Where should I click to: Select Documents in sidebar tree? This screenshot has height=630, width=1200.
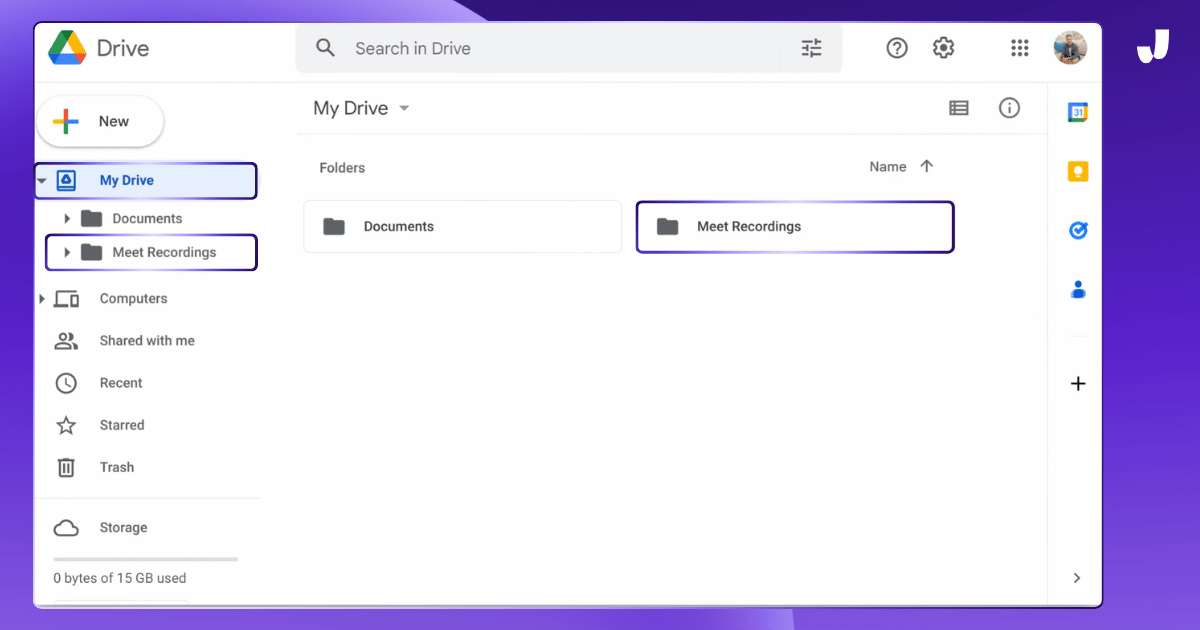(x=146, y=219)
